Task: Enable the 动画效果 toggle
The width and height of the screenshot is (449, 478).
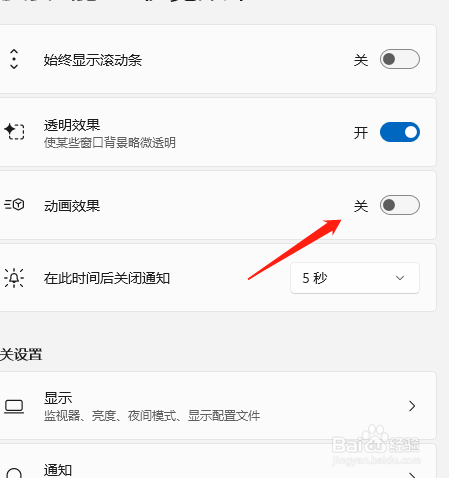Action: 400,205
